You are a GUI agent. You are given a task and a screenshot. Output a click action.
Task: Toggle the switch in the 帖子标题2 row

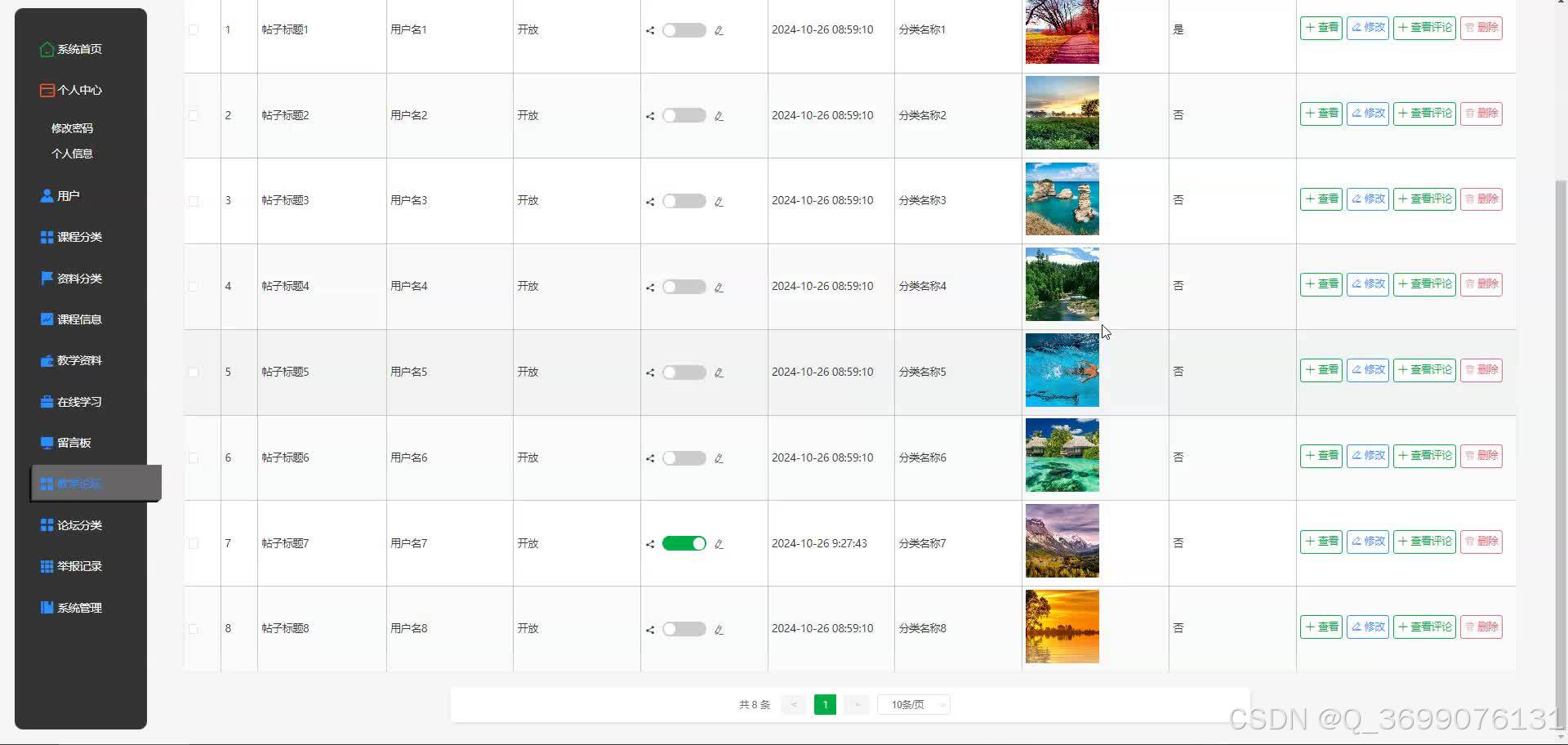pyautogui.click(x=684, y=115)
